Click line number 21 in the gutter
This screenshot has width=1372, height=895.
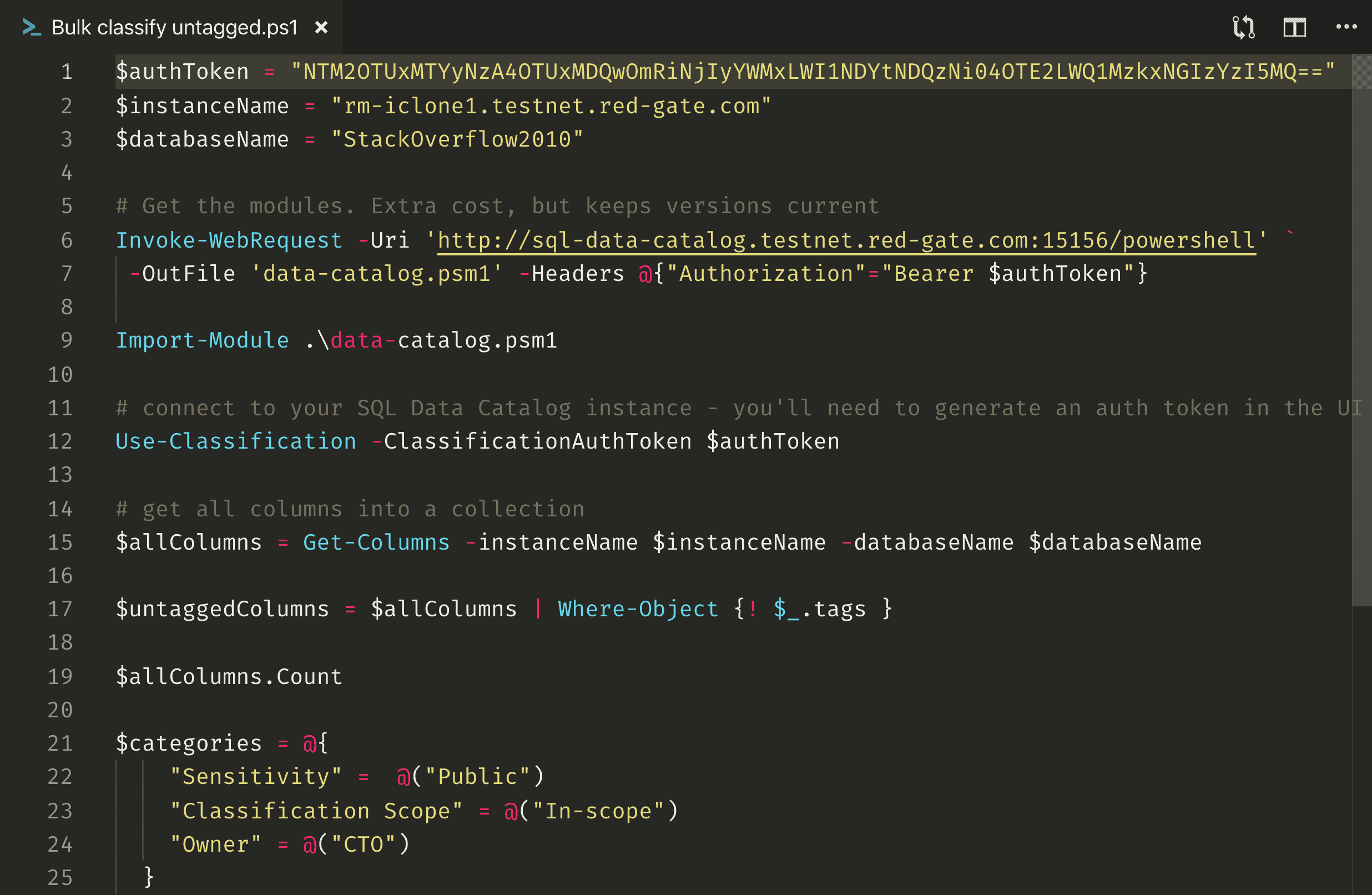pos(60,743)
